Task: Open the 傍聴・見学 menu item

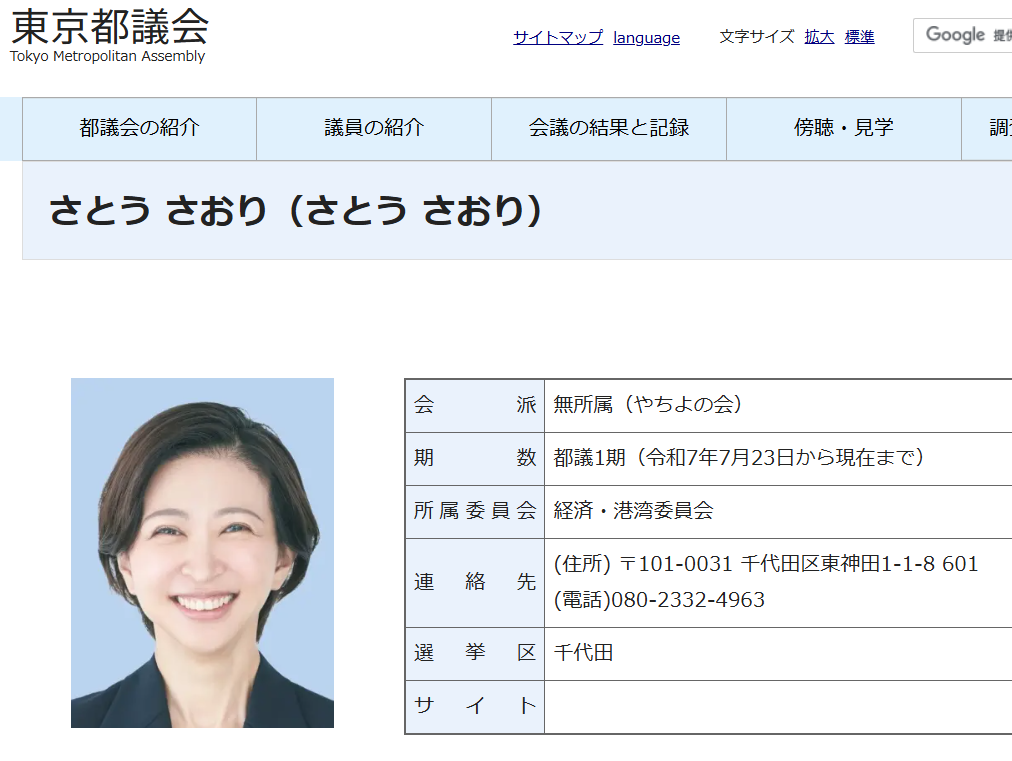Action: [x=844, y=128]
